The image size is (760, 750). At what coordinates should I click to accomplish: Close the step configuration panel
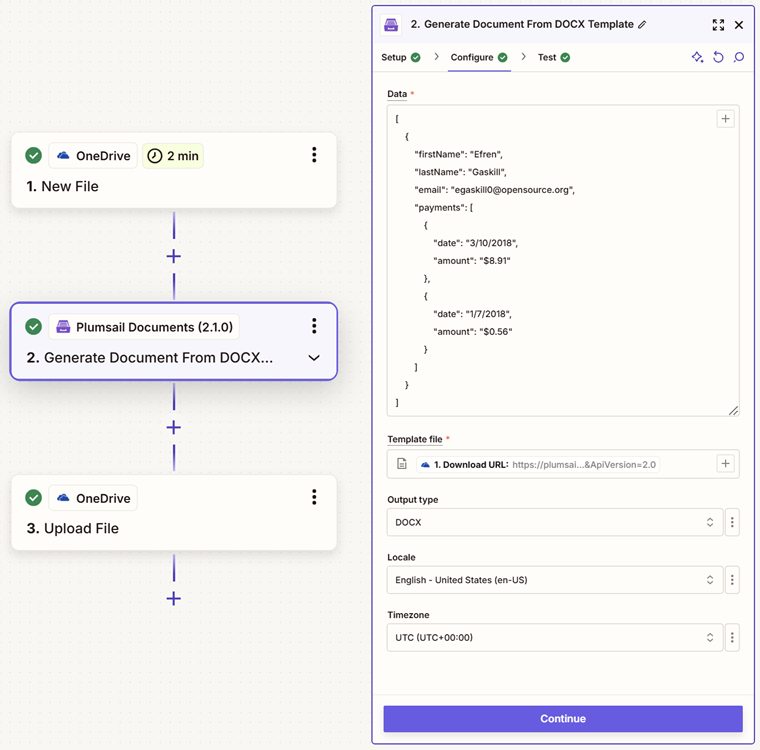coord(739,25)
